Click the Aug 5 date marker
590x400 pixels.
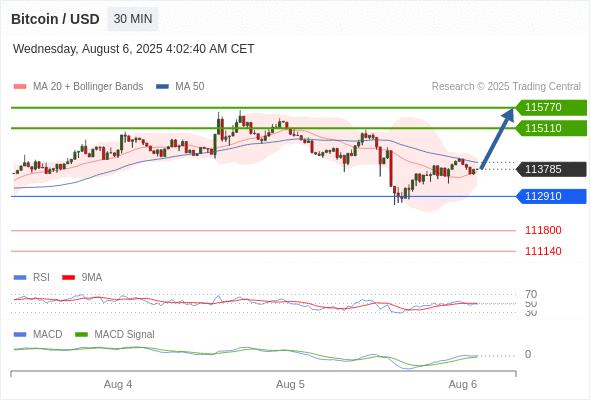click(x=290, y=385)
